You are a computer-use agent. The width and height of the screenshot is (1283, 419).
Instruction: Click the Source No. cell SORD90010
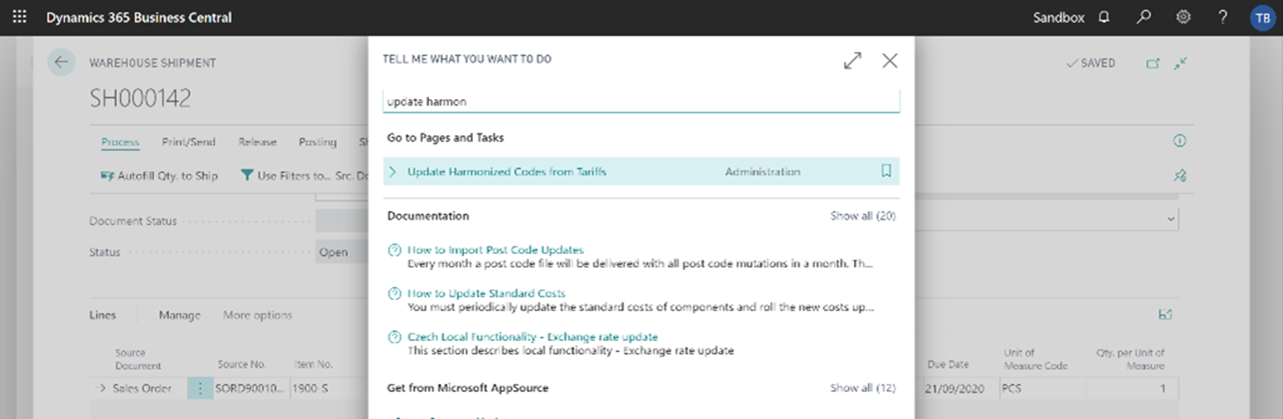click(251, 388)
